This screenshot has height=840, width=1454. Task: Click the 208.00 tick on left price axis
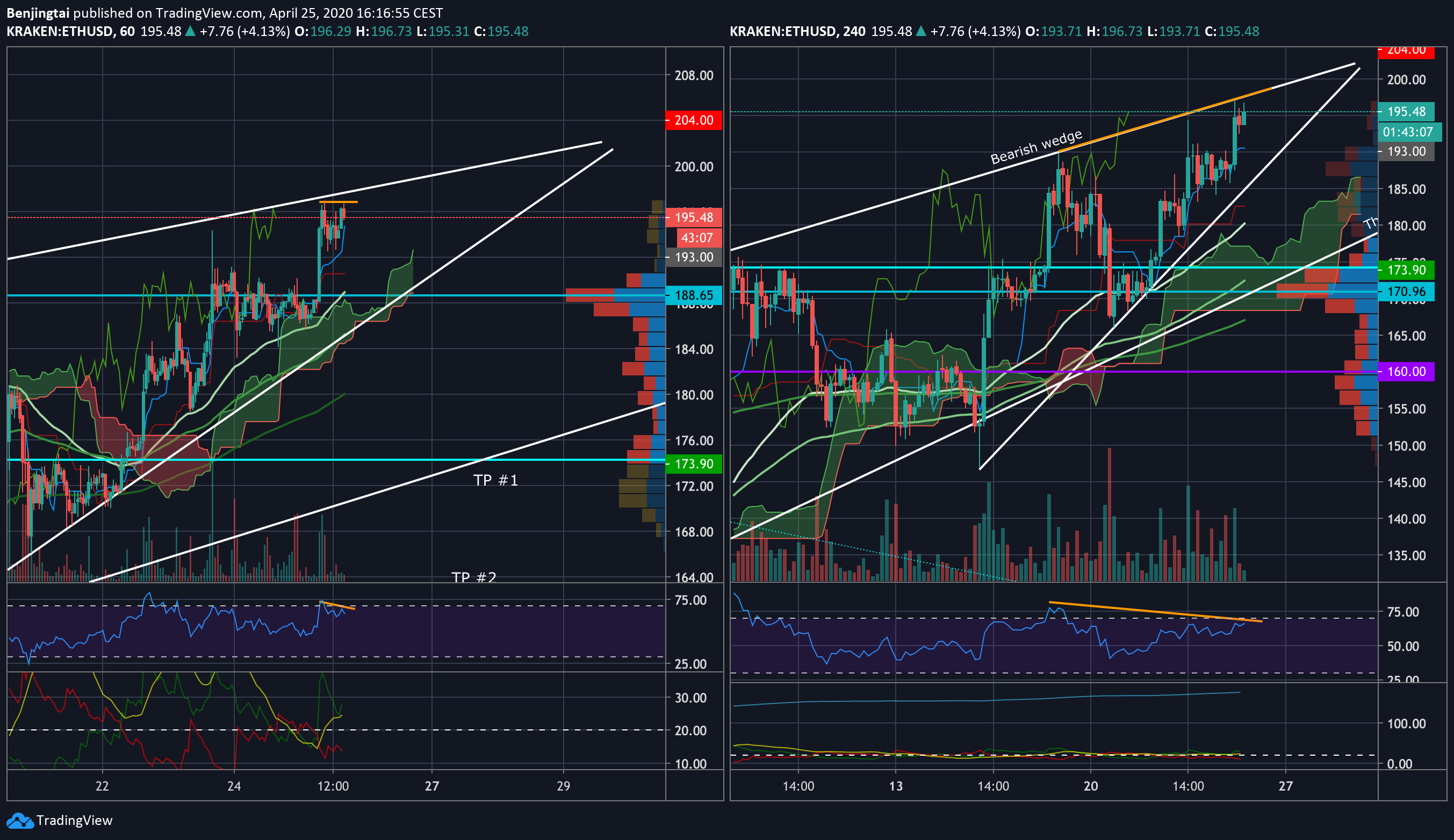coord(694,76)
